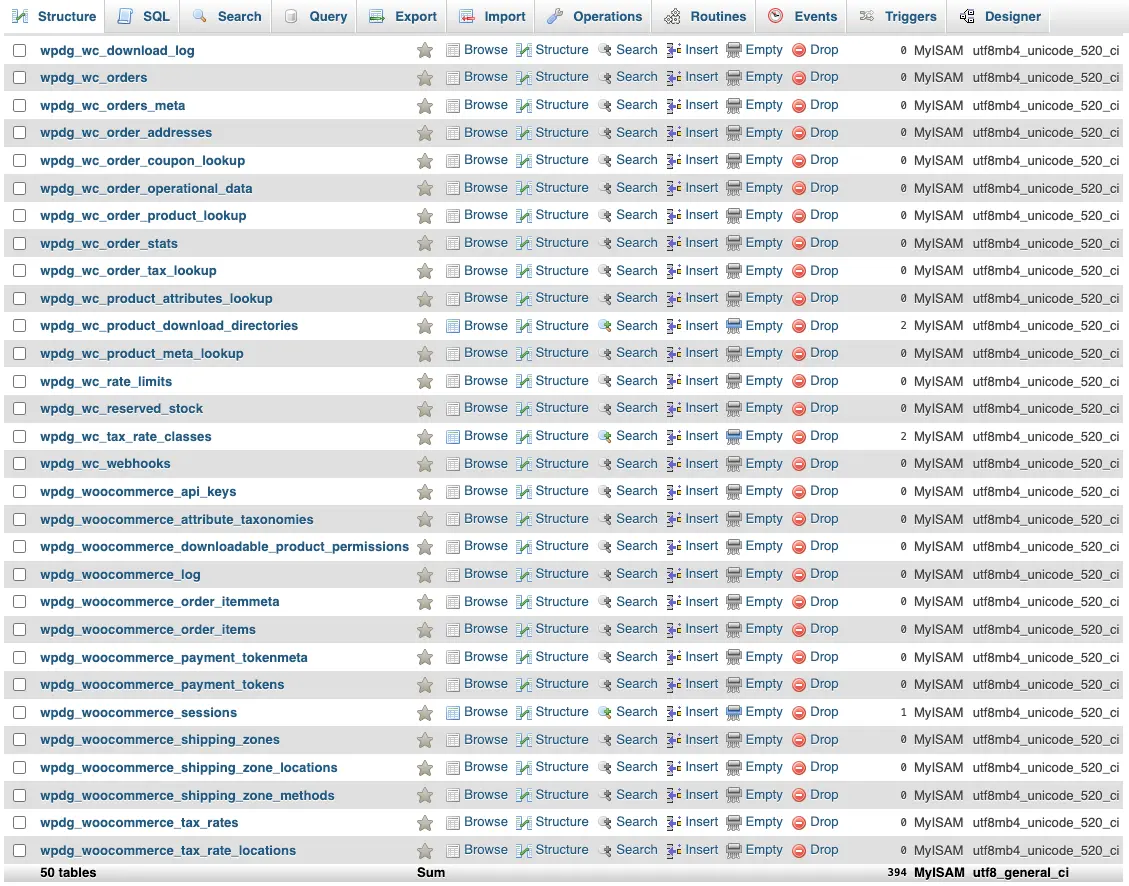Screen dimensions: 1129x886
Task: Toggle checkbox next to wpdg_woocommerce_tax_rate_locations
Action: (x=20, y=851)
